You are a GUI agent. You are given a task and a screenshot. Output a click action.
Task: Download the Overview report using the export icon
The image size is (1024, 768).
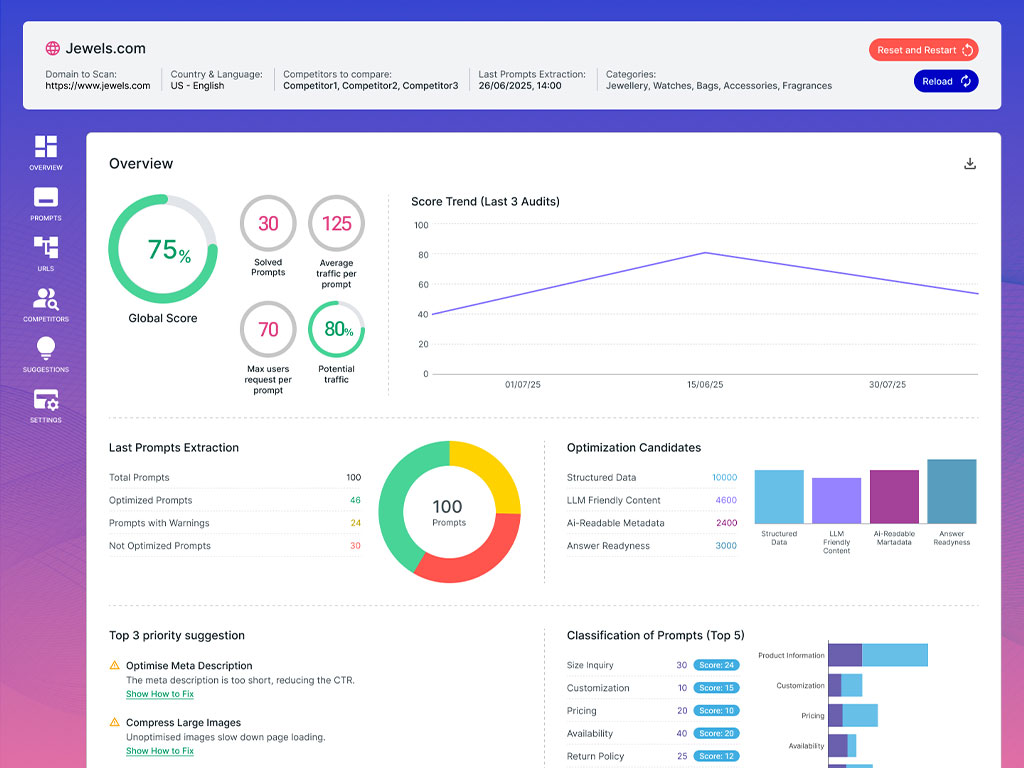pyautogui.click(x=969, y=162)
